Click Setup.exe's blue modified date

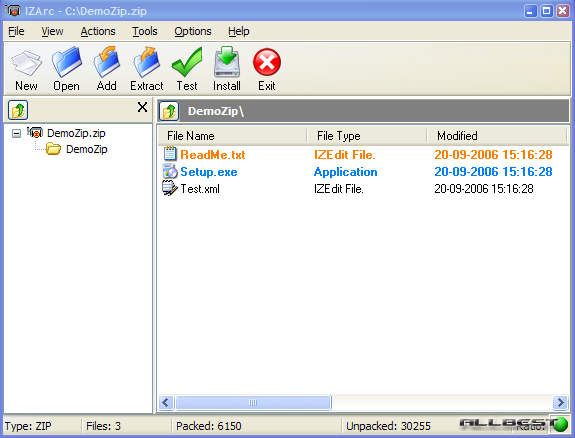click(x=493, y=172)
